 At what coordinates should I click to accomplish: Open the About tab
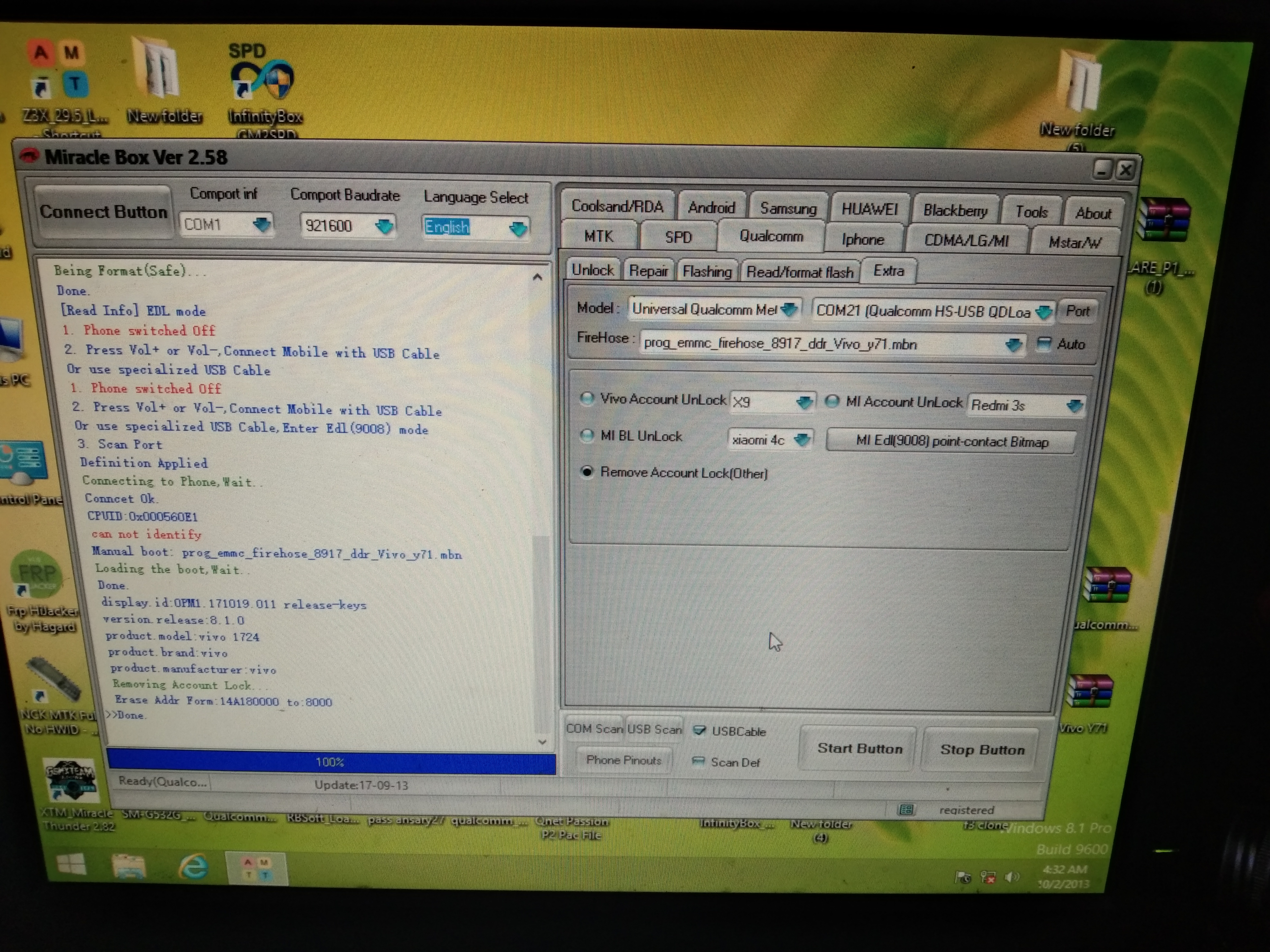tap(1093, 214)
